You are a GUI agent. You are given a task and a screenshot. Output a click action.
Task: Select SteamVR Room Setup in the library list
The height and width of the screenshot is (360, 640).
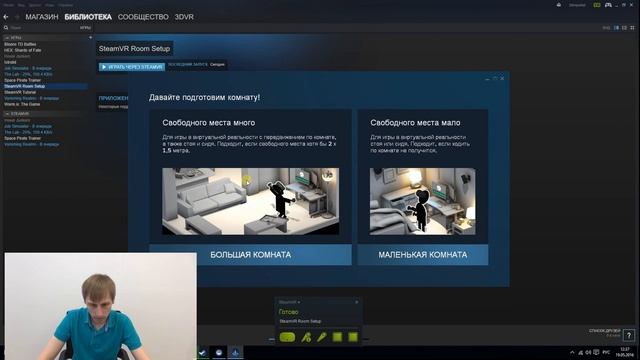click(44, 86)
